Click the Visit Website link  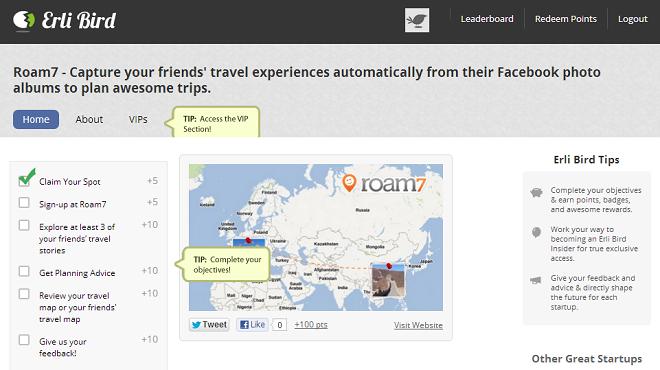(418, 325)
